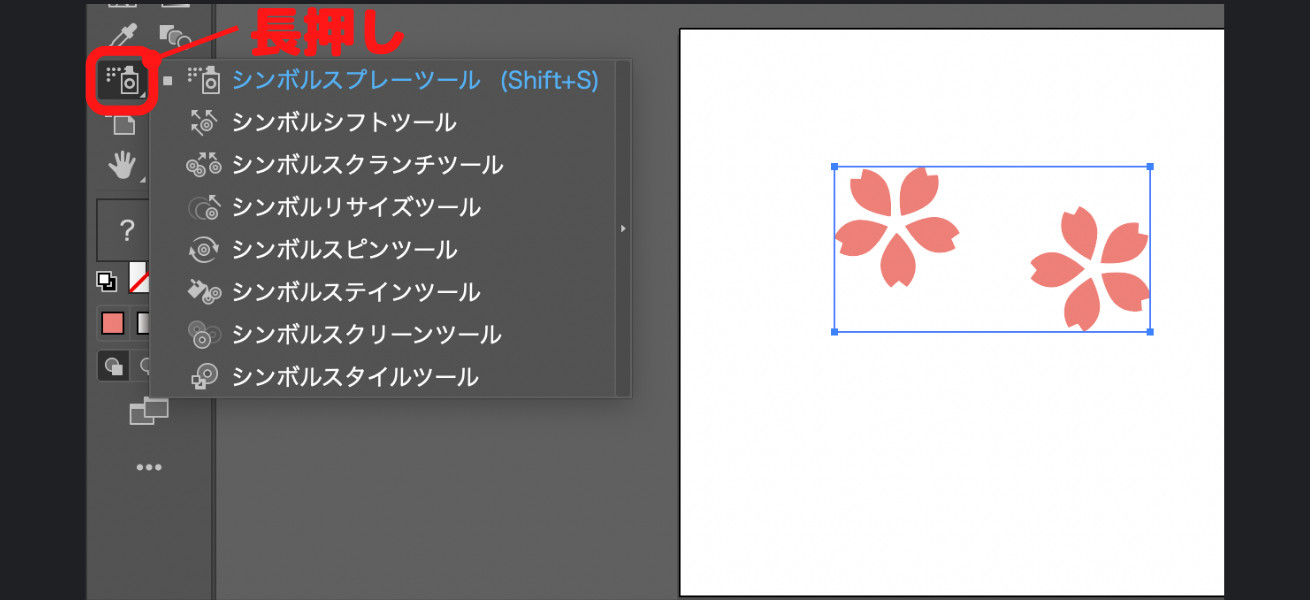Click the circled Symbol Sprayer tool icon
Image resolution: width=1310 pixels, height=600 pixels.
[122, 82]
